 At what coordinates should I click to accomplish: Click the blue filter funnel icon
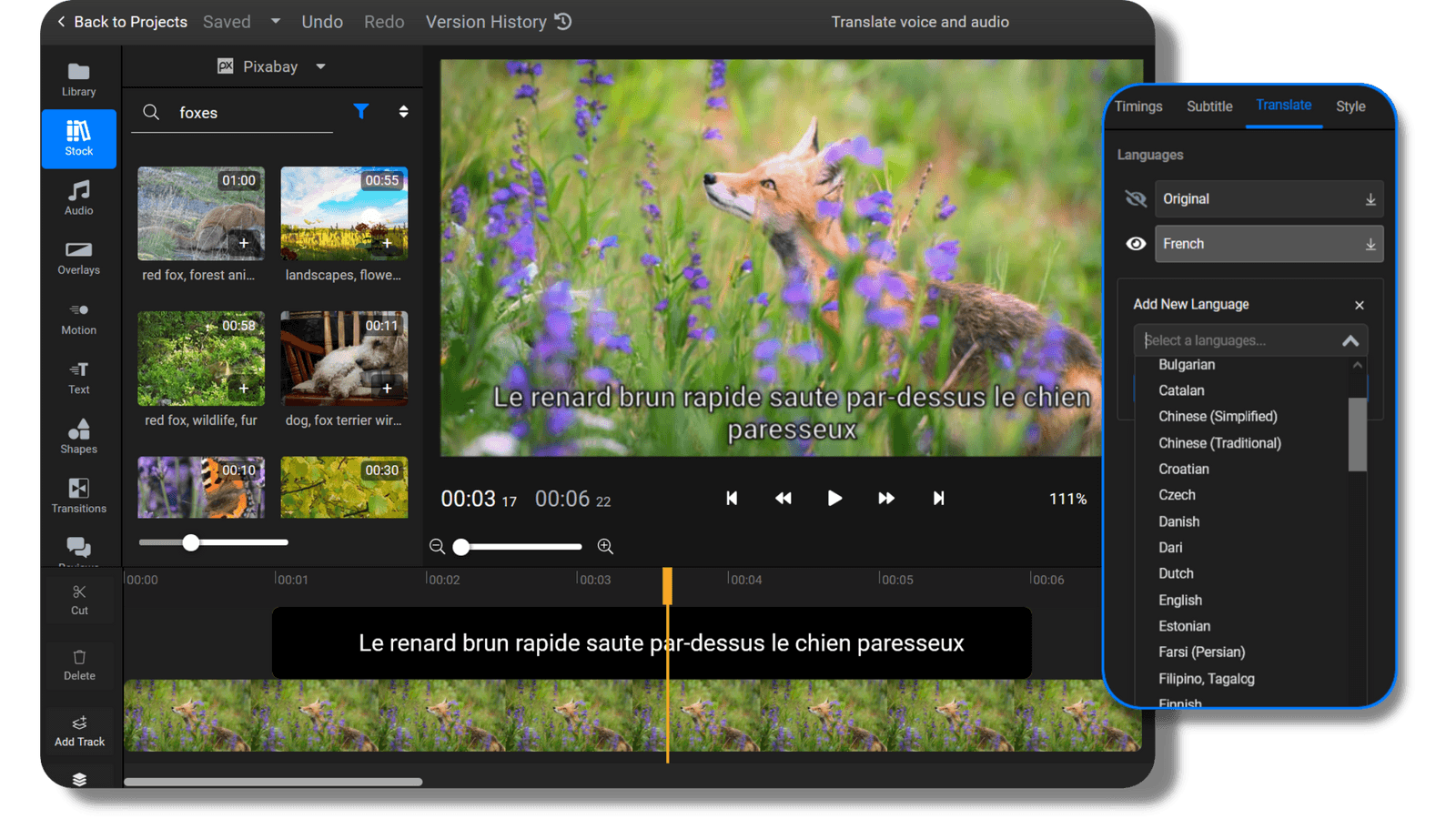click(361, 111)
